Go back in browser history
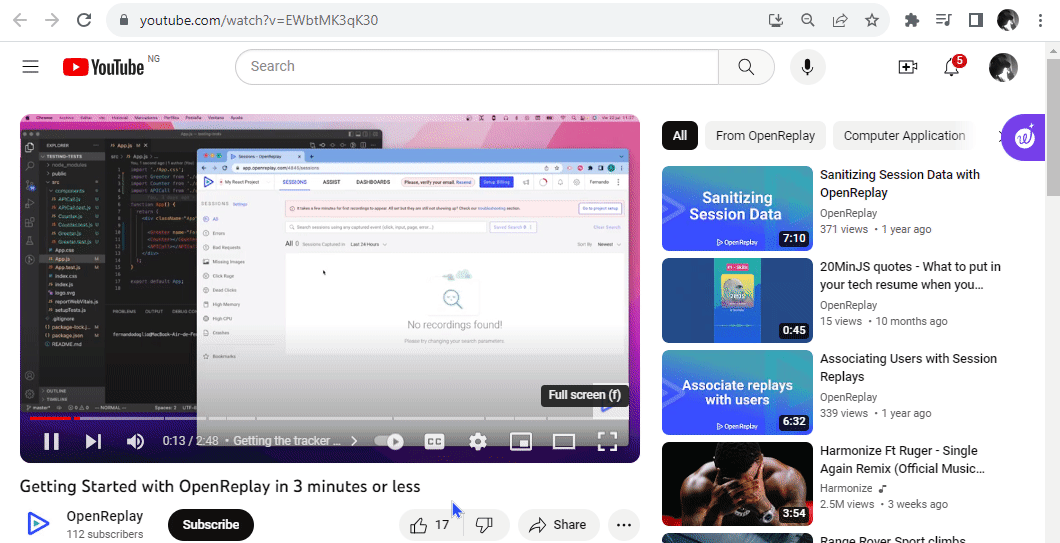The height and width of the screenshot is (543, 1060). tap(20, 20)
